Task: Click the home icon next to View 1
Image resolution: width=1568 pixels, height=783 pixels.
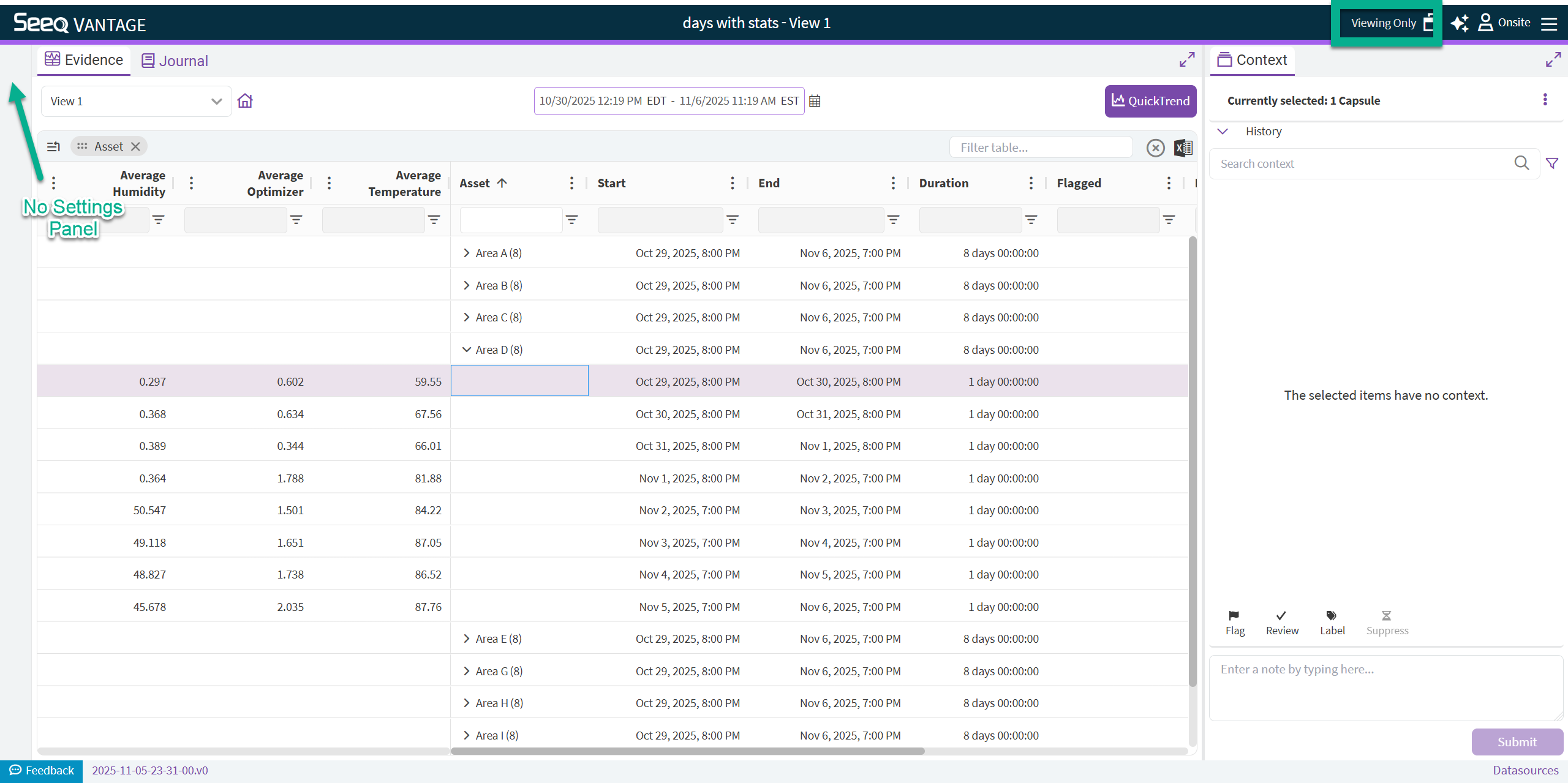Action: [245, 101]
